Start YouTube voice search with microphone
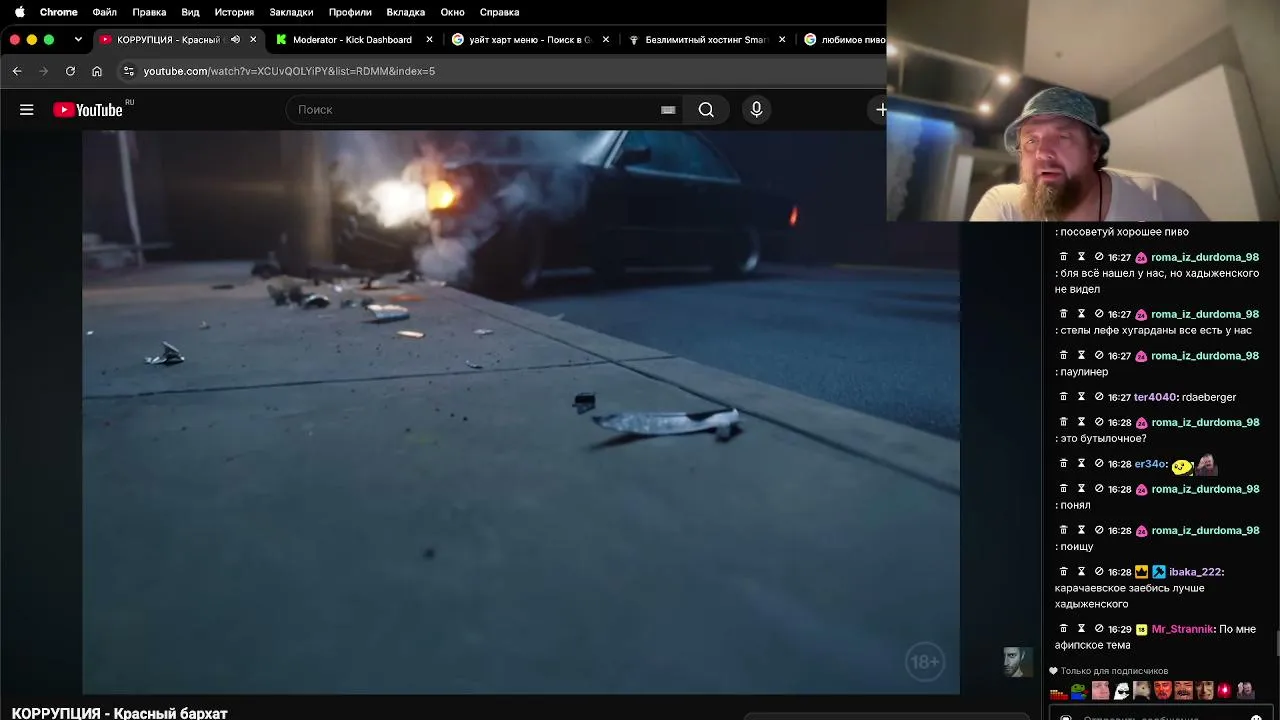The height and width of the screenshot is (720, 1280). [756, 110]
